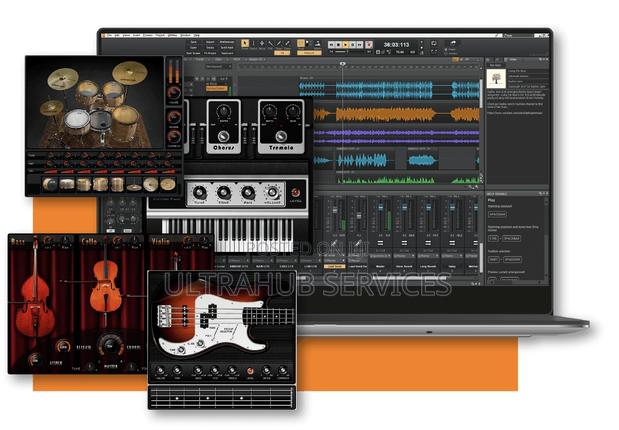The image size is (619, 430).
Task: Click the Chorus pedal depth knob
Action: tap(223, 112)
